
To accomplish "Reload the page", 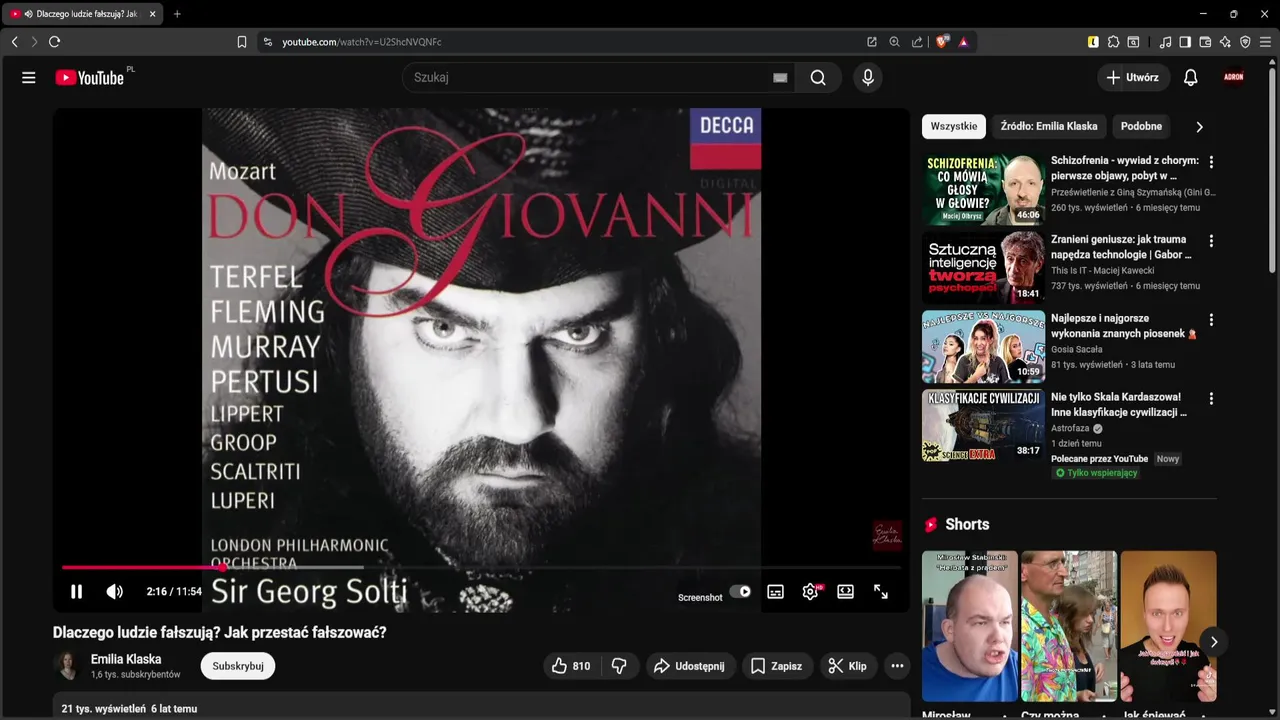I will tap(54, 42).
